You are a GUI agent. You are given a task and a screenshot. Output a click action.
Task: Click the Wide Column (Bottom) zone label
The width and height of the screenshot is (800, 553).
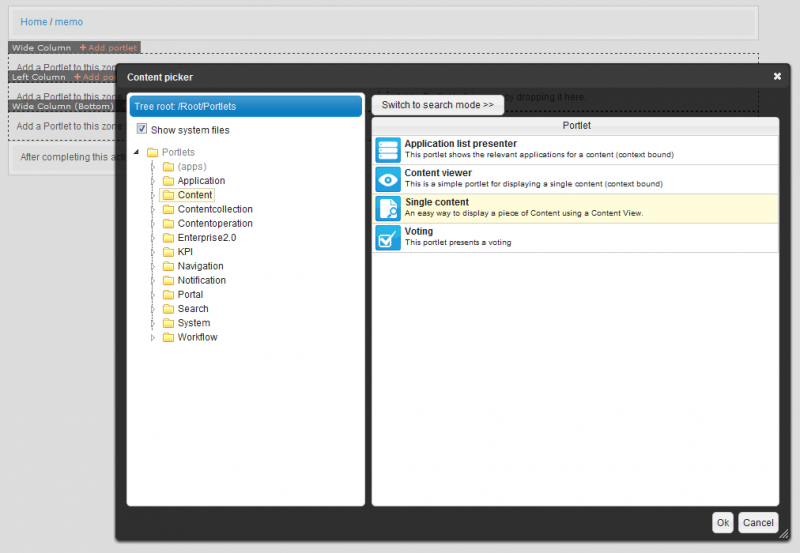[x=63, y=107]
